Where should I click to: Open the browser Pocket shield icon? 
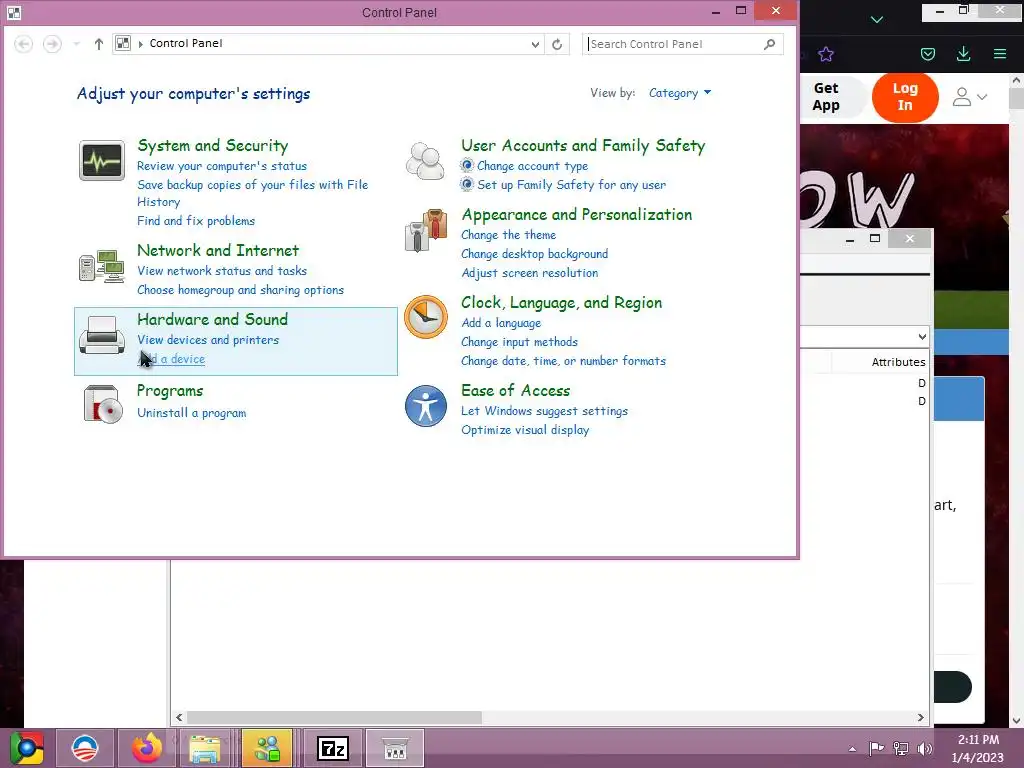coord(928,54)
